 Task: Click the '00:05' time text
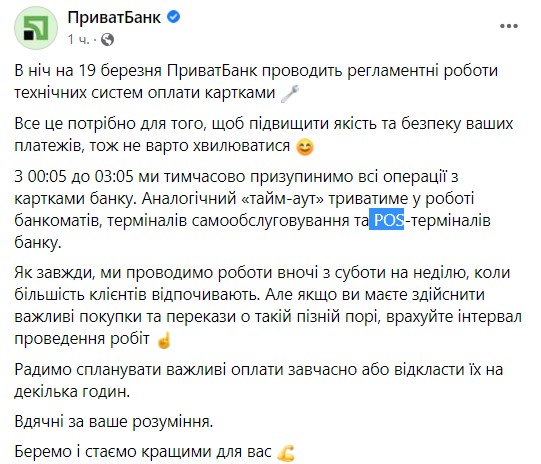click(x=47, y=176)
